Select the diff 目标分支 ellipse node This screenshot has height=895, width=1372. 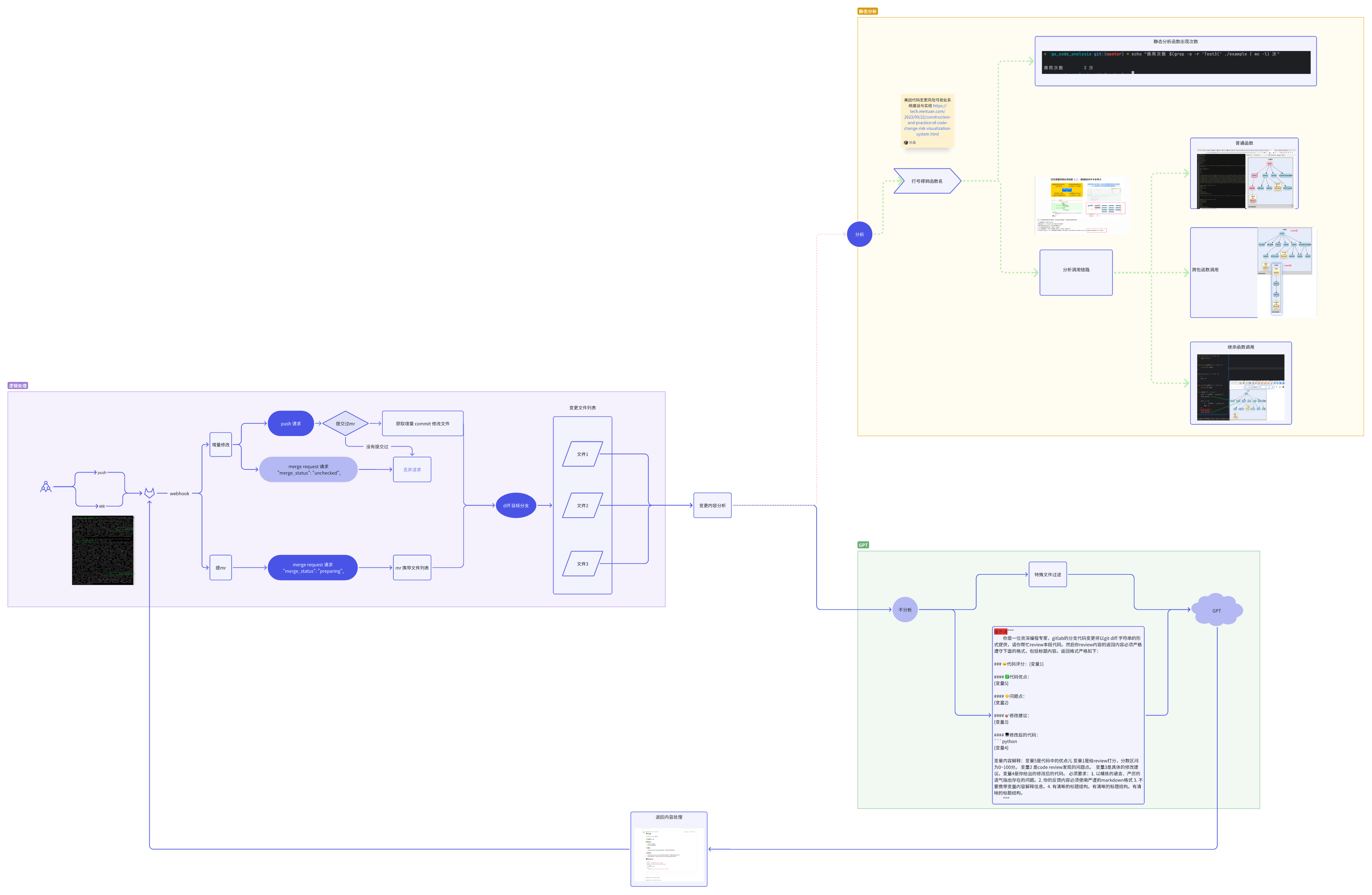[x=515, y=506]
